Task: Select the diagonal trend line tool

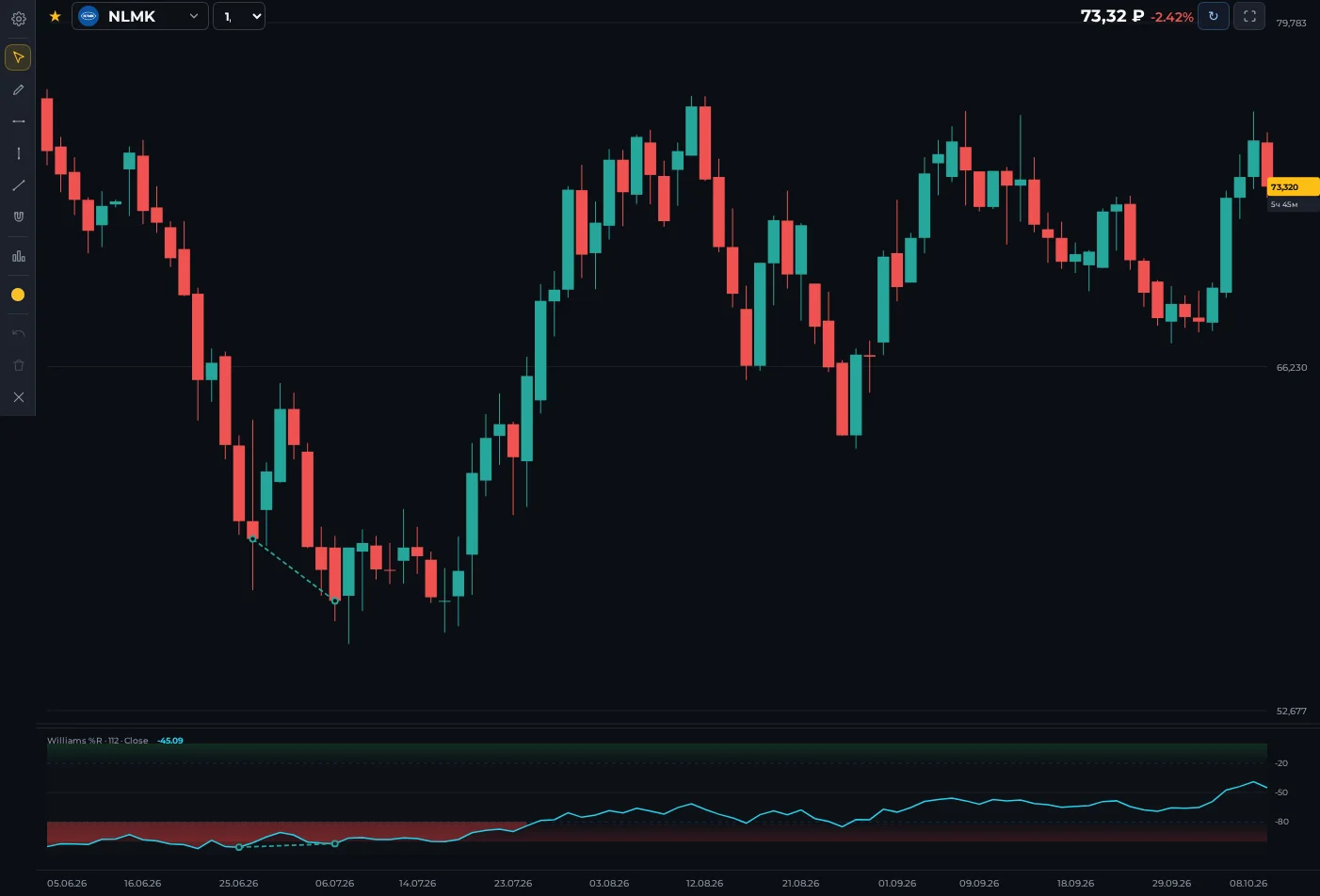Action: [x=18, y=185]
